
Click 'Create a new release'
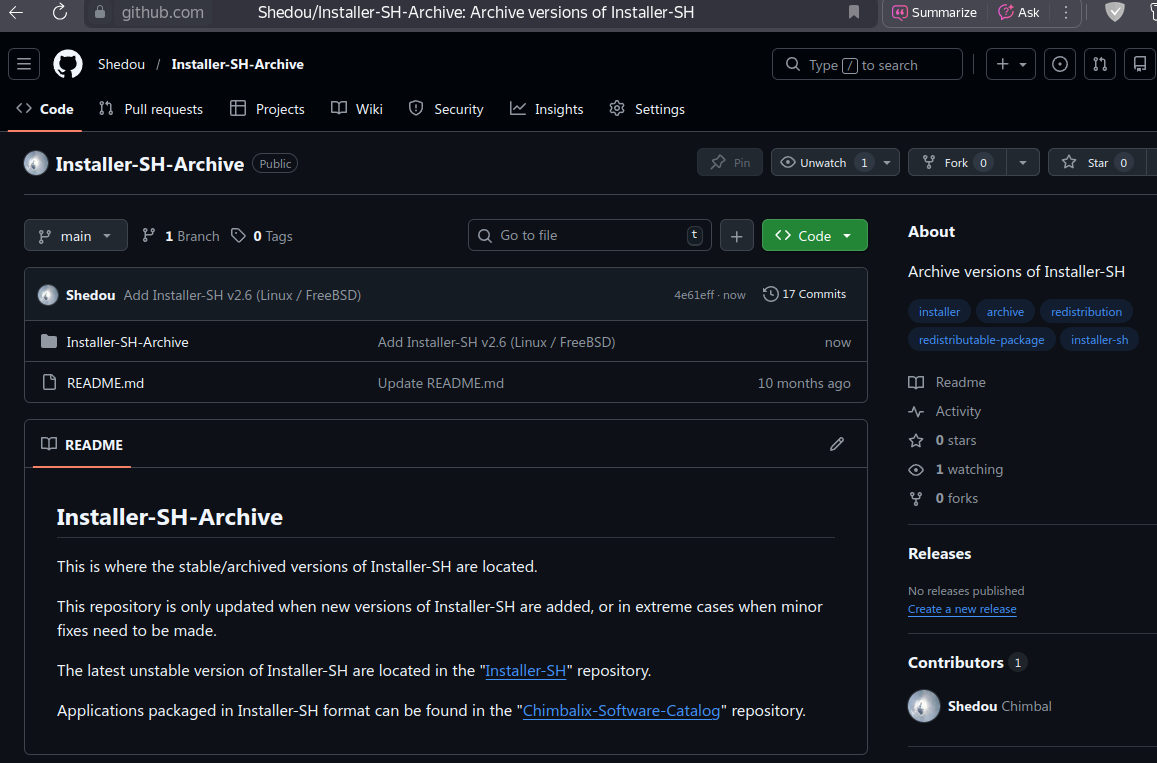point(962,609)
